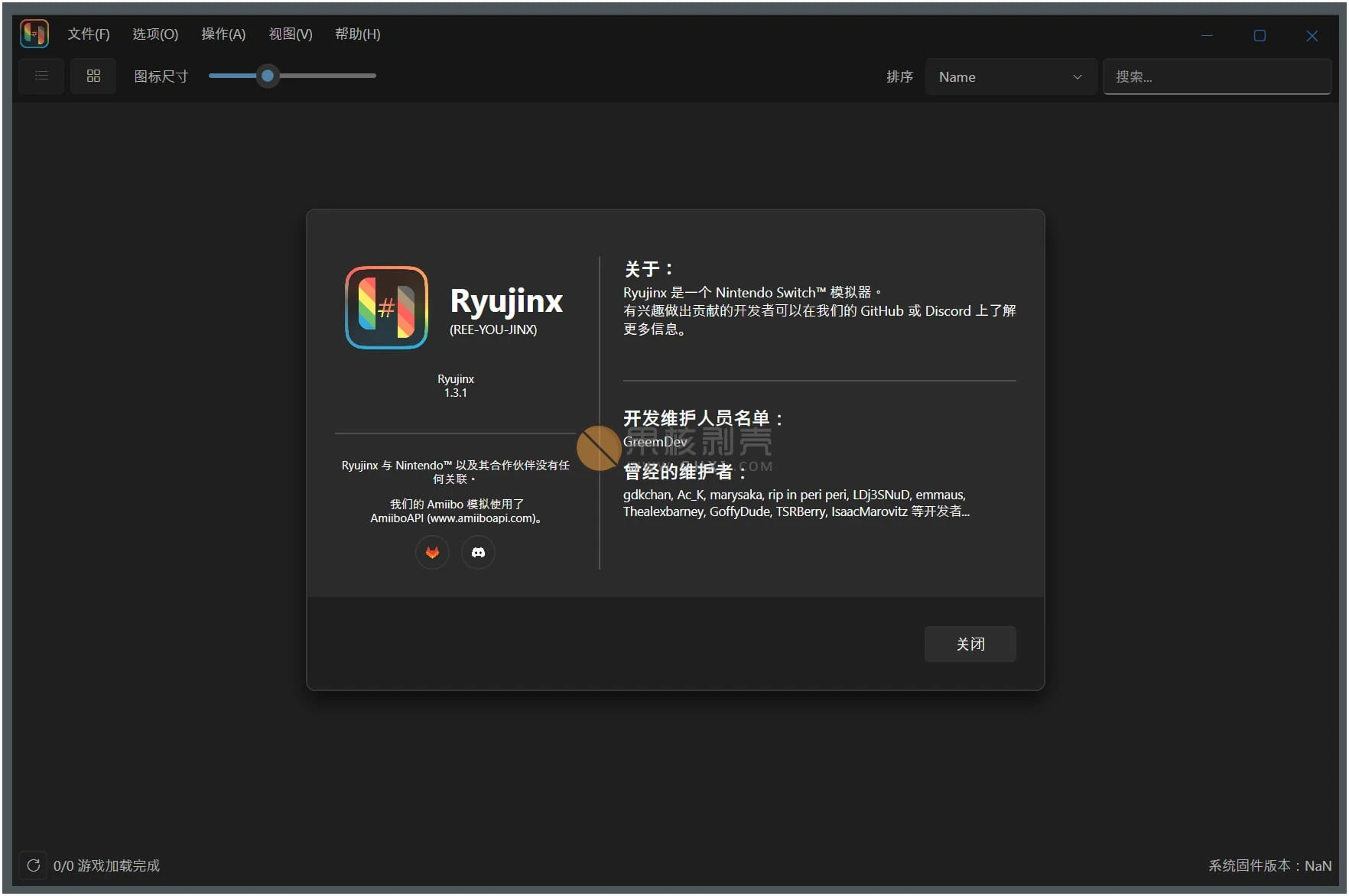Click the 搜索 search field
1349x896 pixels.
[1217, 76]
